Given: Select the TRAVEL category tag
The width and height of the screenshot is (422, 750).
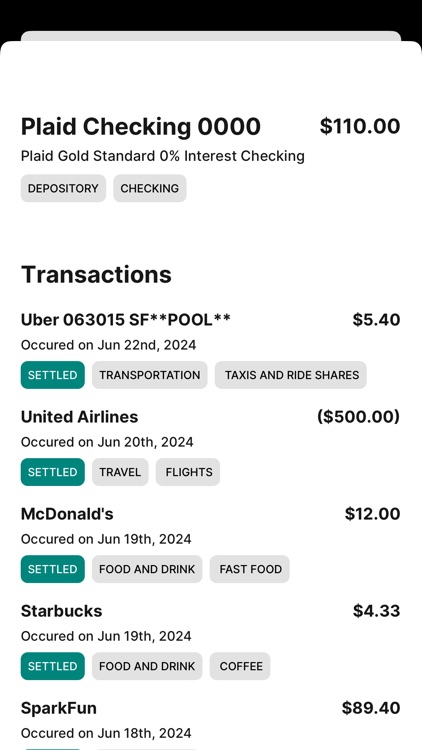Looking at the screenshot, I should tap(120, 472).
